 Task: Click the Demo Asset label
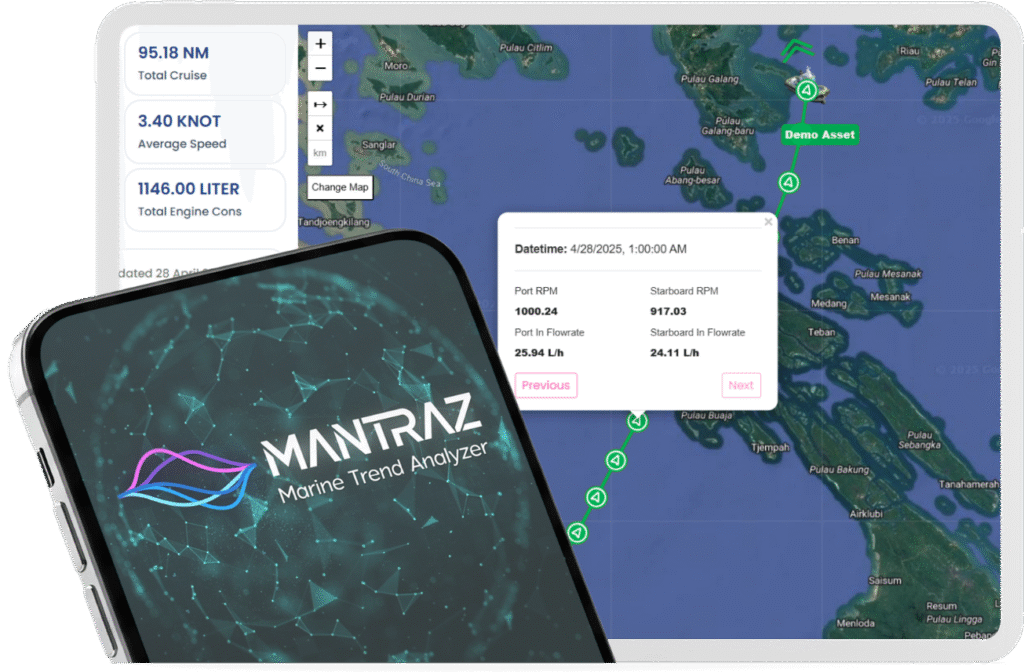pos(819,134)
